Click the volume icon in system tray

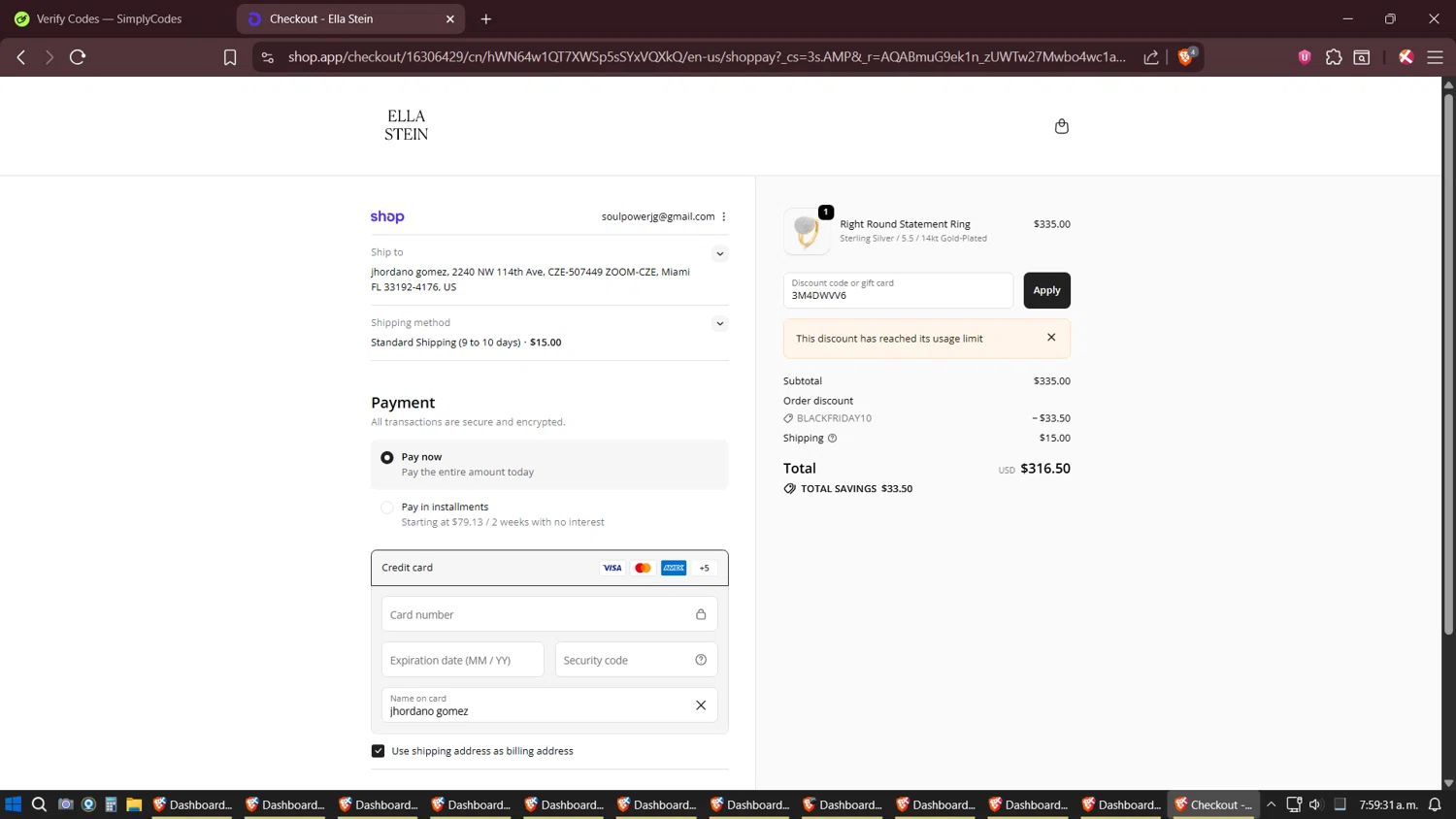click(x=1315, y=804)
